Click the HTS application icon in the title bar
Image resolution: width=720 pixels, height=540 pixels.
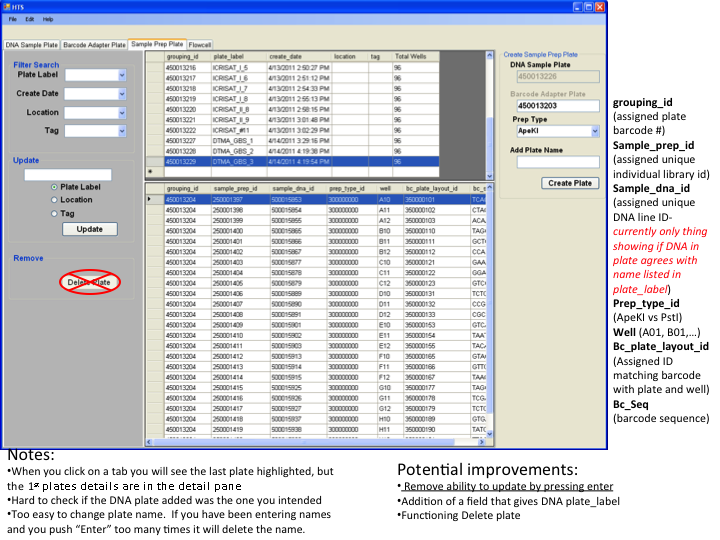point(6,7)
